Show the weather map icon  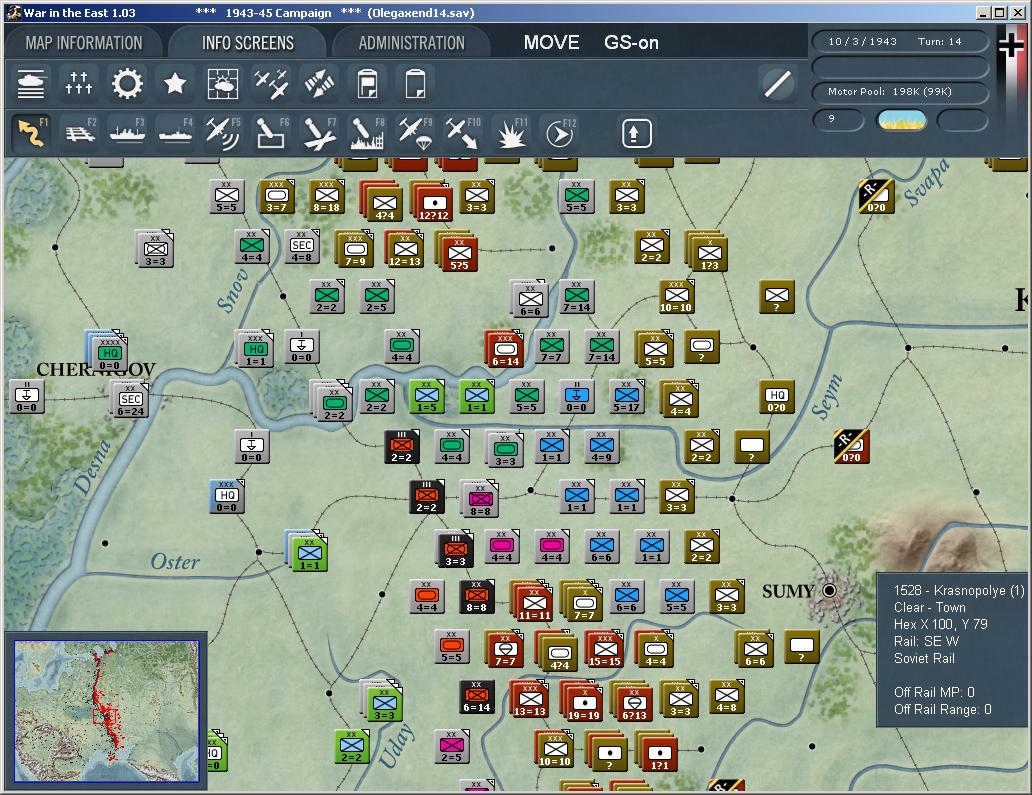tap(223, 84)
